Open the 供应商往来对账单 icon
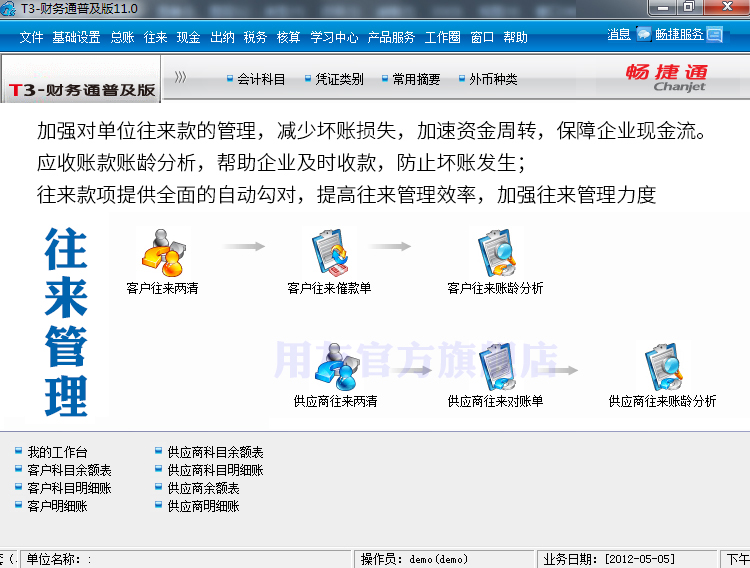The image size is (750, 568). click(x=497, y=367)
